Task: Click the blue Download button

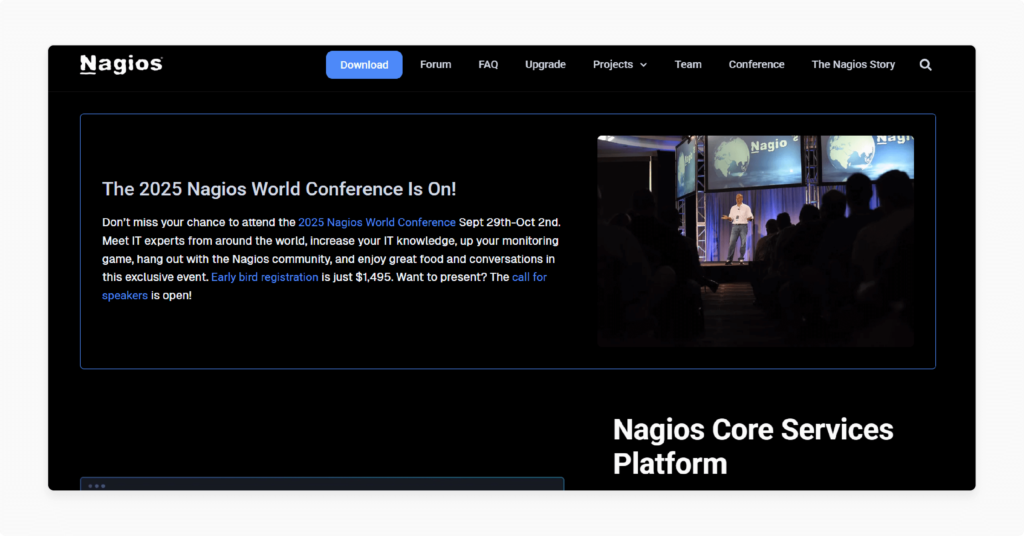Action: pyautogui.click(x=364, y=65)
